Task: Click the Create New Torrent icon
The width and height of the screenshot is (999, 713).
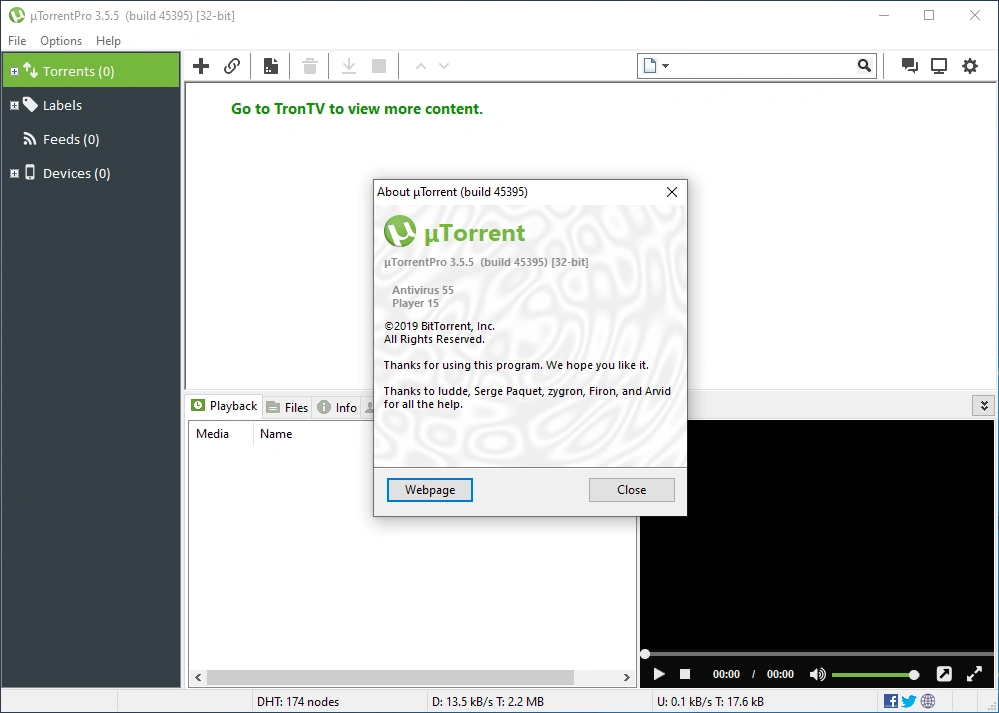Action: [x=271, y=66]
